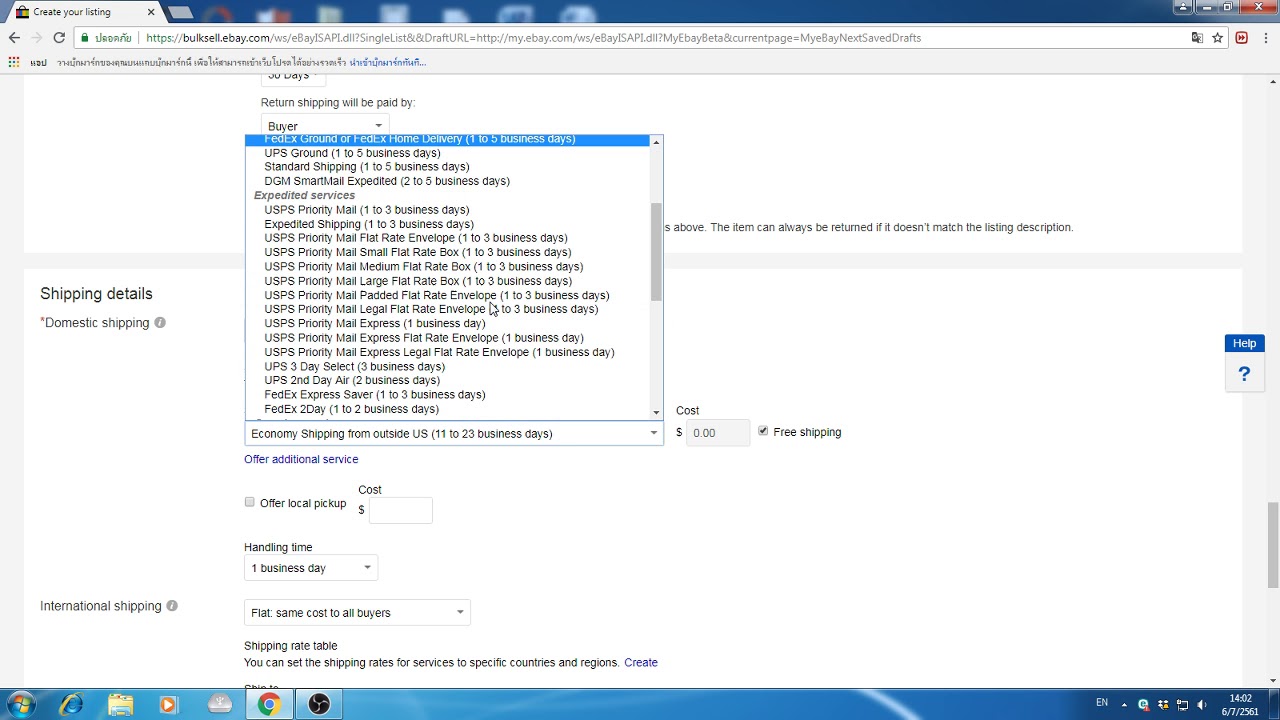
Task: Click the page vertical scrollbar thumb
Action: [x=1273, y=545]
